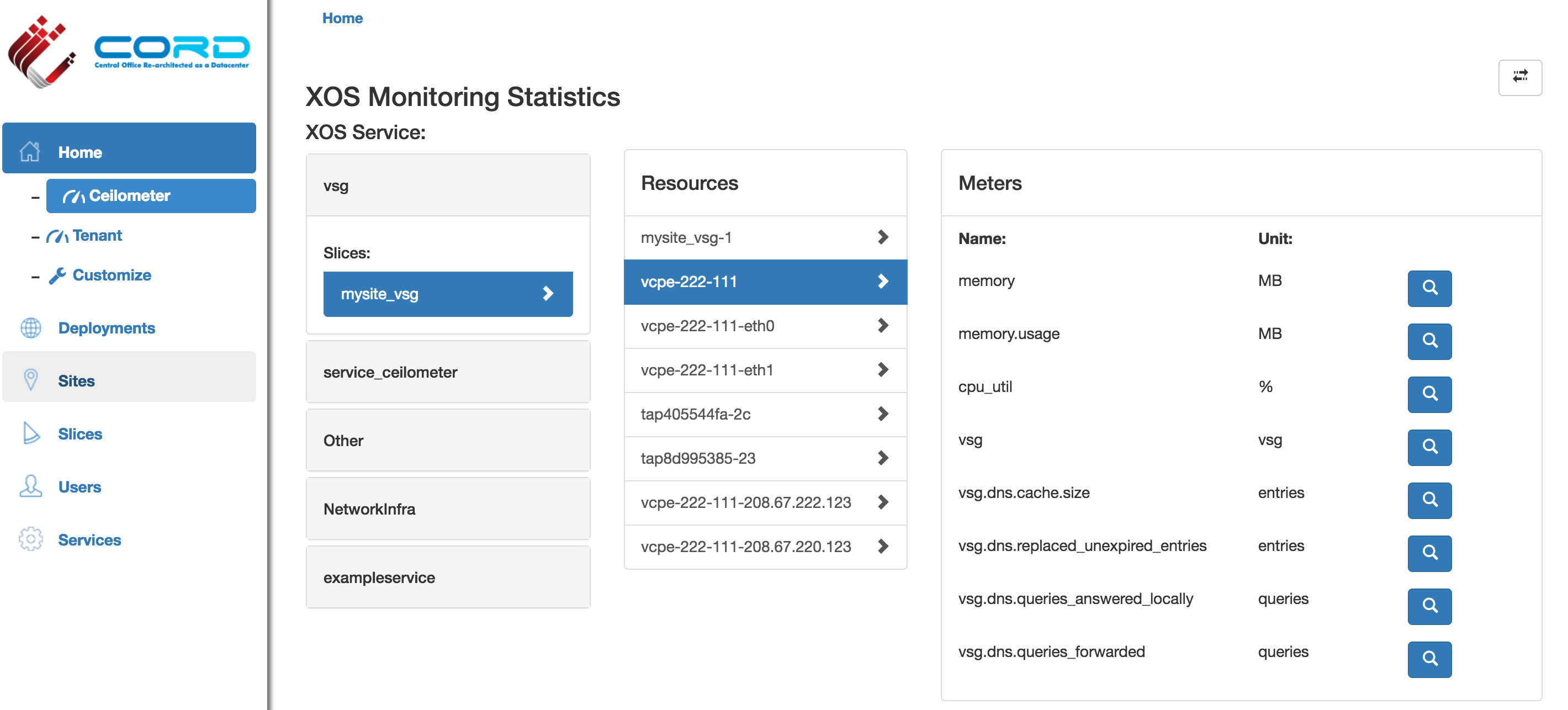Click the Users person icon
The height and width of the screenshot is (710, 1568).
point(30,486)
